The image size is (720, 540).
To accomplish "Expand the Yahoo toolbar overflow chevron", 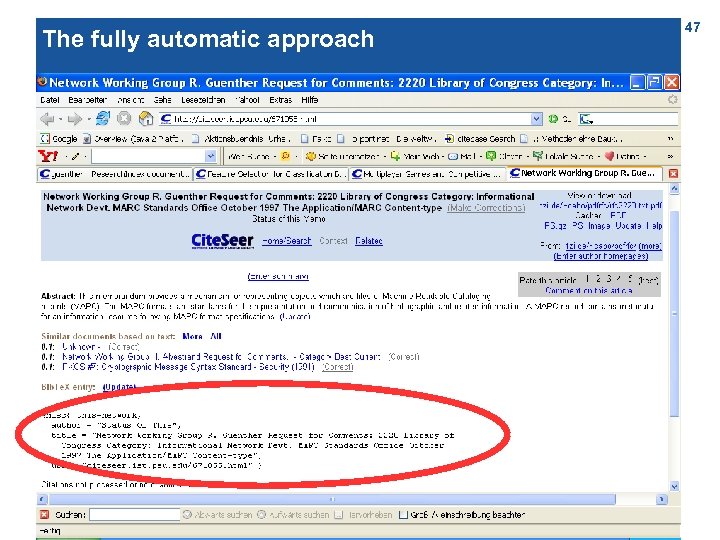I will click(x=671, y=156).
